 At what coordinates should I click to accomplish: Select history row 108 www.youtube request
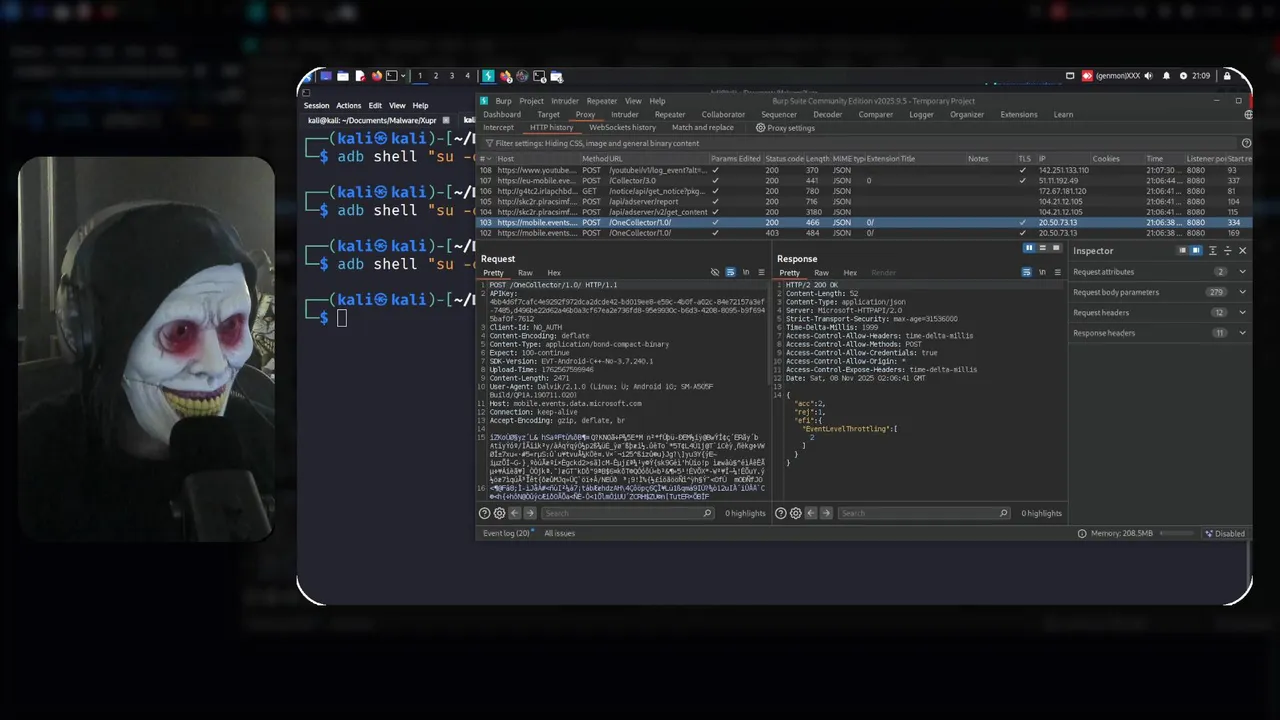865,170
